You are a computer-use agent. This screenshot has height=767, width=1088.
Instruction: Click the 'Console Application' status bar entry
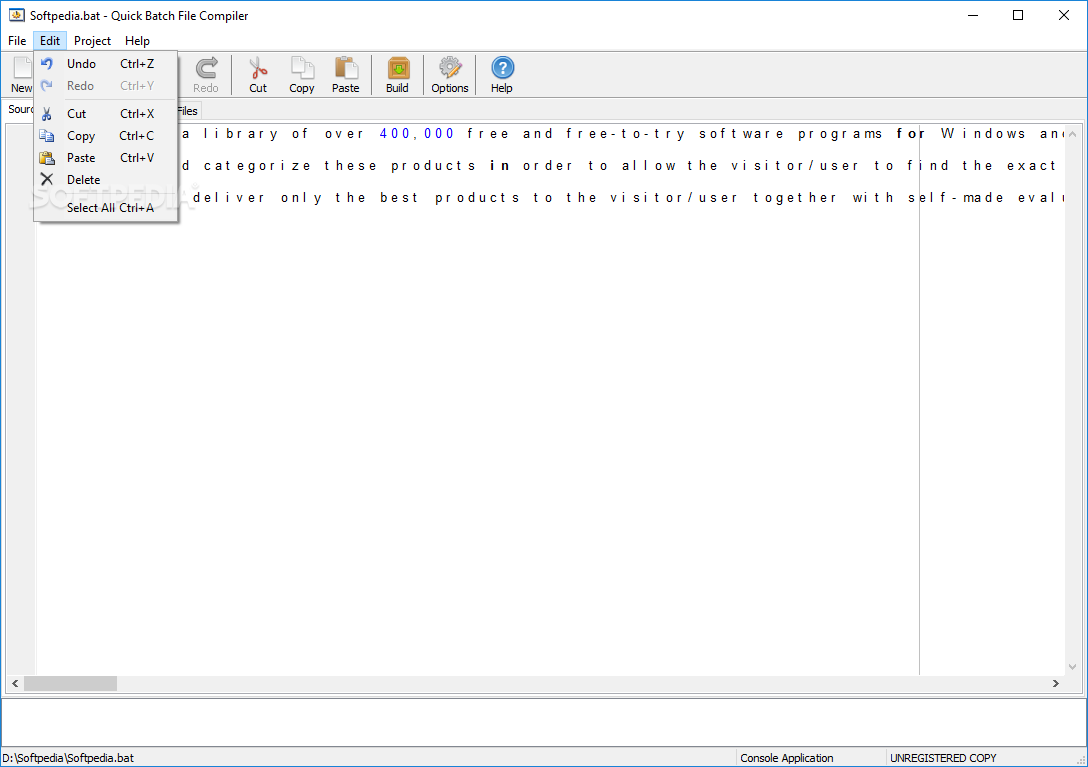click(787, 758)
